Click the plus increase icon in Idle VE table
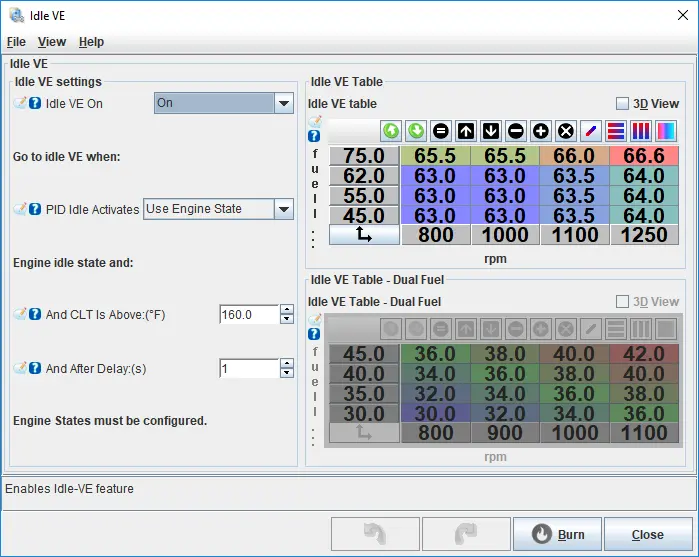699x557 pixels. pos(541,131)
